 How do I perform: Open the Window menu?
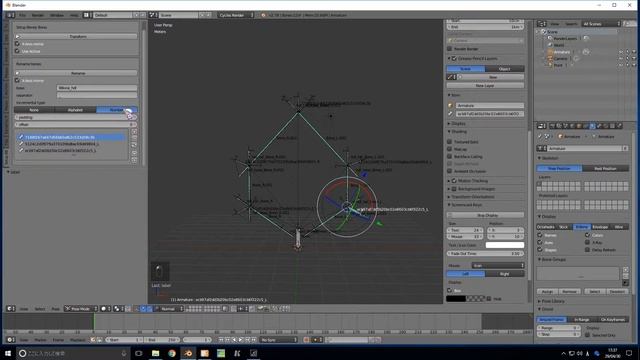tap(57, 15)
